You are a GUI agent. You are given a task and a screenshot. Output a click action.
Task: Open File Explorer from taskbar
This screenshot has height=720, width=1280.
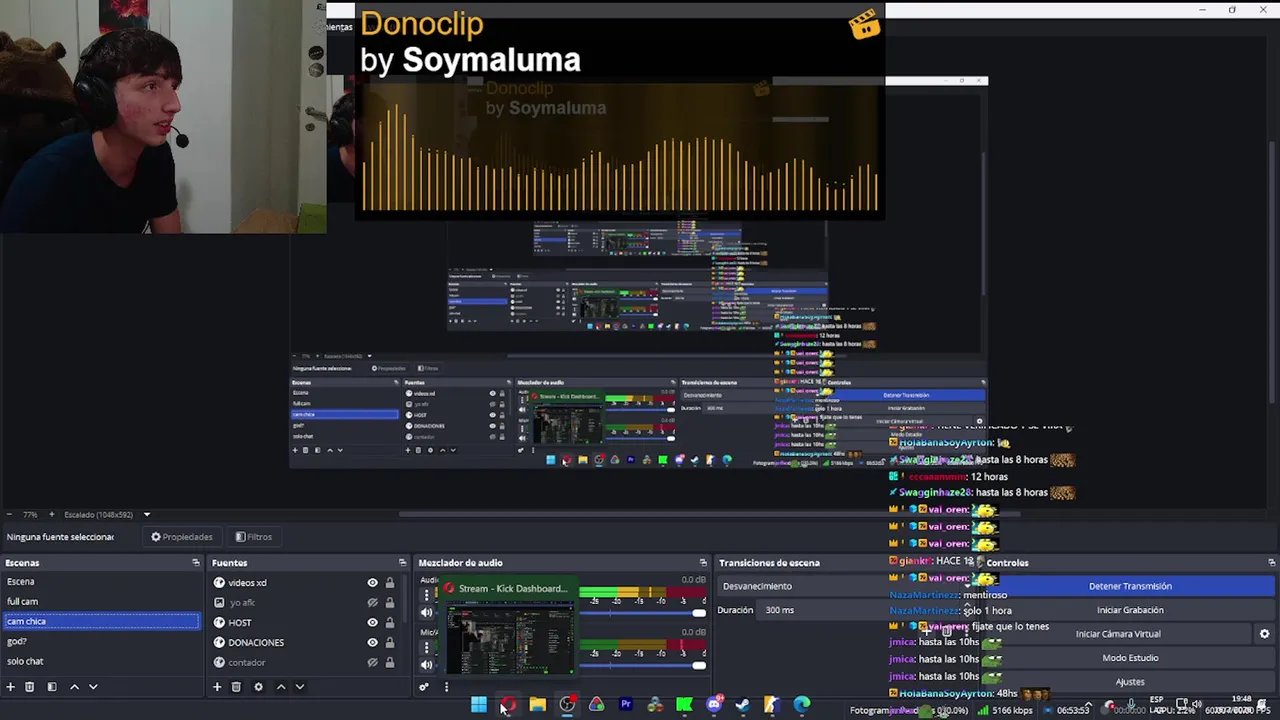538,705
